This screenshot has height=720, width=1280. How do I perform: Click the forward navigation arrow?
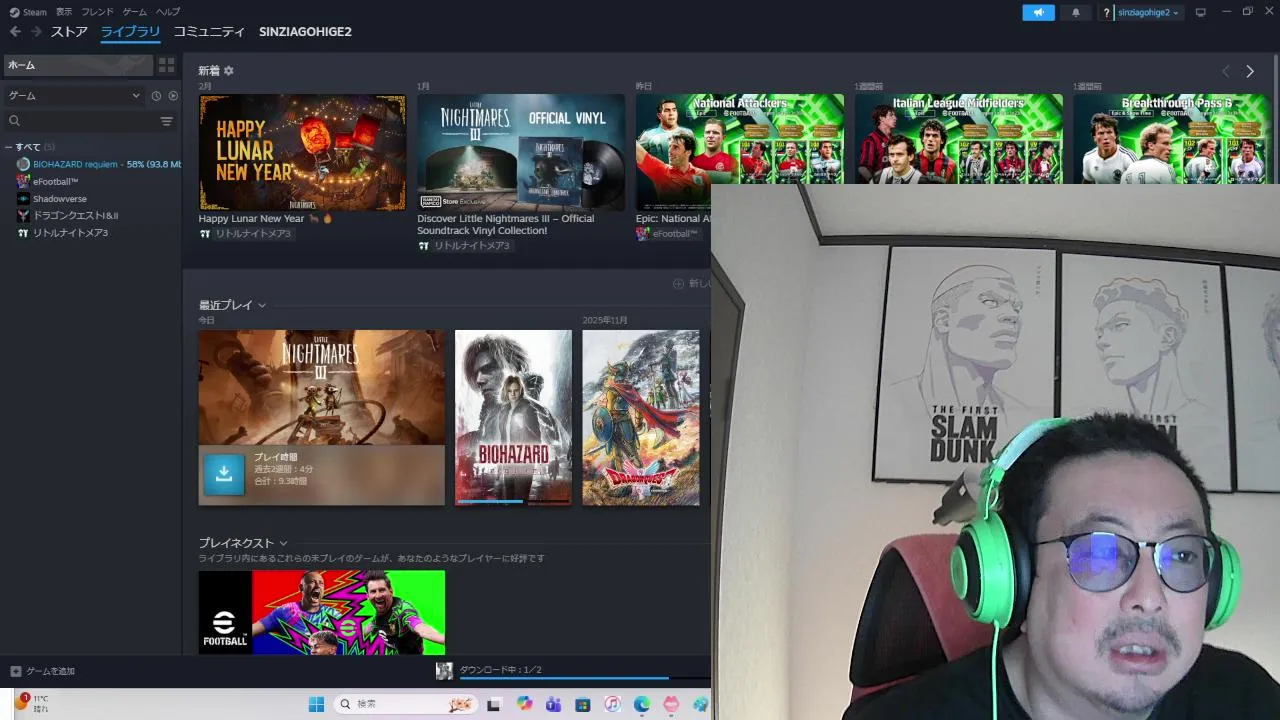36,32
